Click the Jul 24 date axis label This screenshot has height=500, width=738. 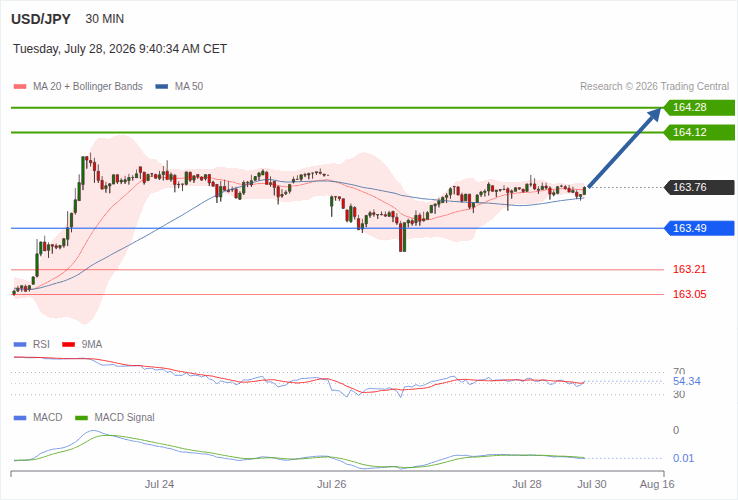point(160,484)
